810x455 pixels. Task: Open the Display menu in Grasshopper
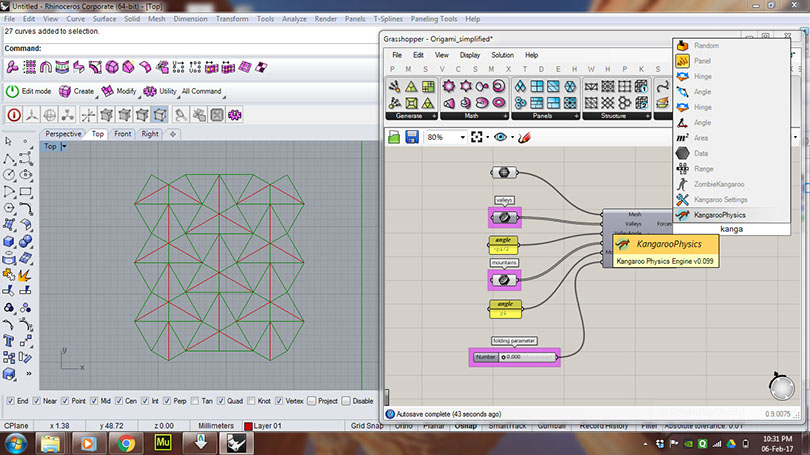coord(470,55)
